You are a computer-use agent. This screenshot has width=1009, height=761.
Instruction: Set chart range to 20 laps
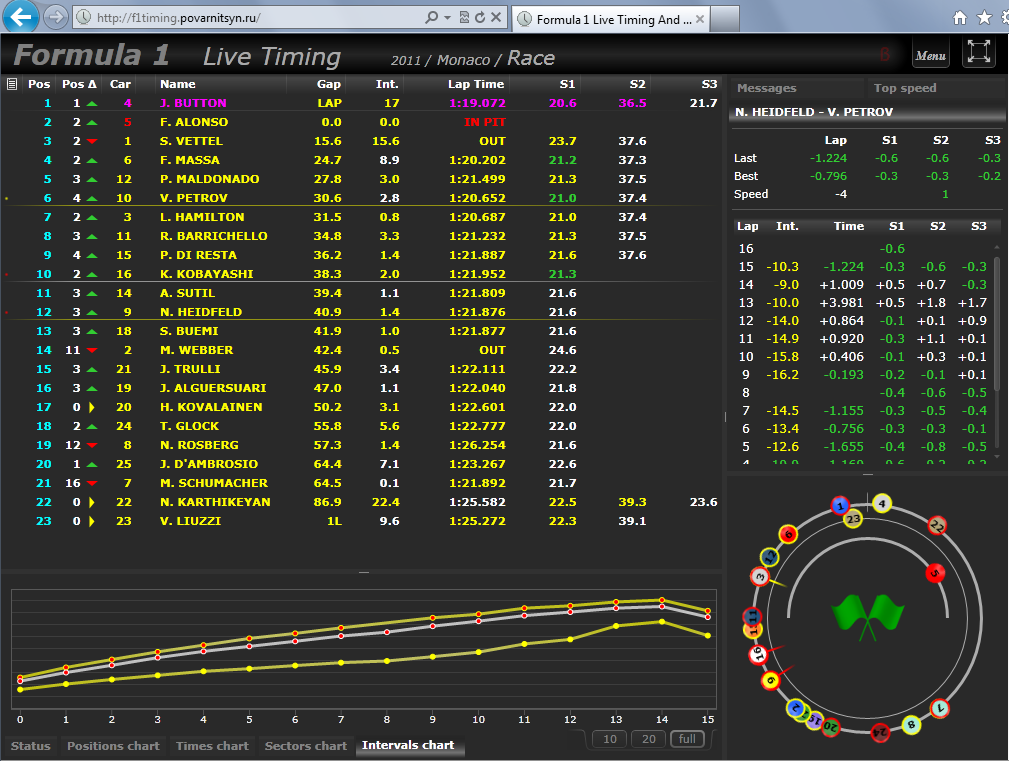point(649,738)
